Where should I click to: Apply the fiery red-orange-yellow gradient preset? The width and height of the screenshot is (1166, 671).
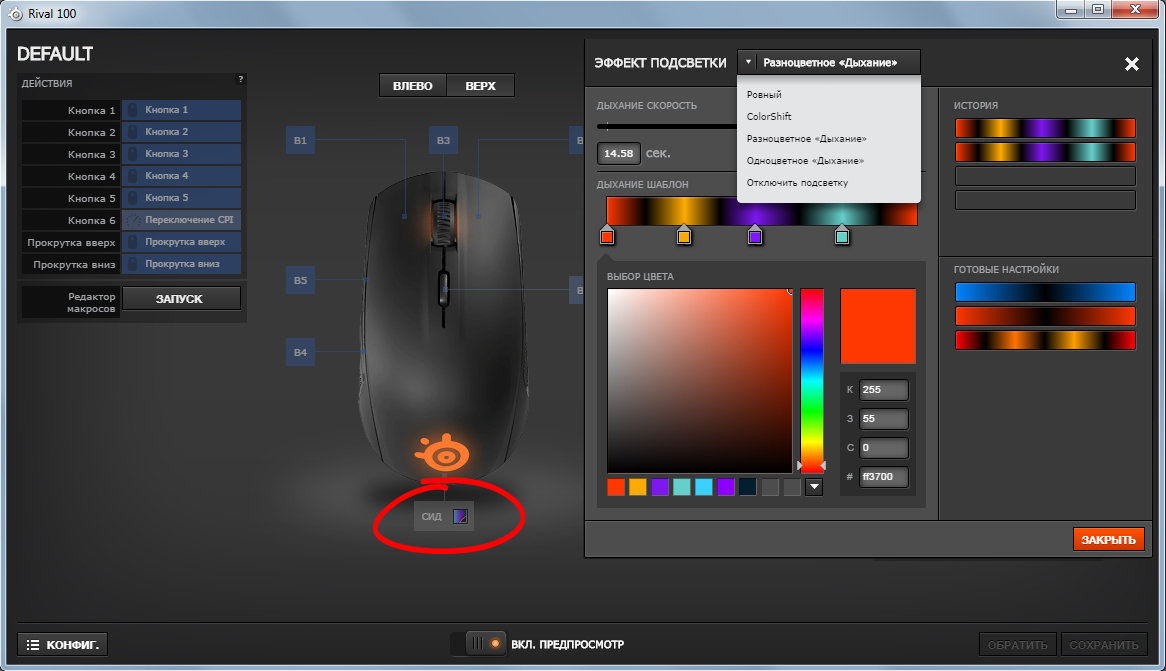click(x=1045, y=340)
